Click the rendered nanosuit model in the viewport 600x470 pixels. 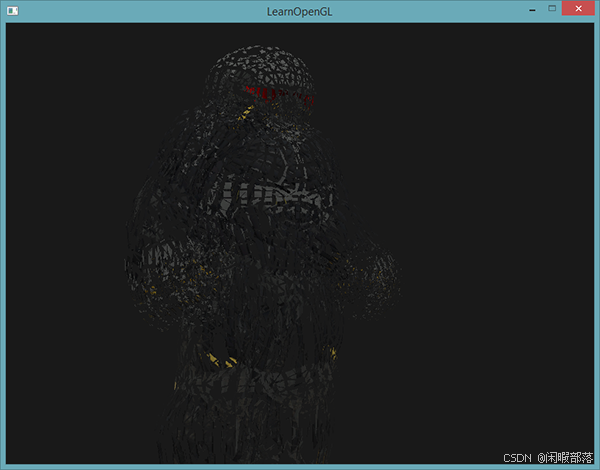[262, 253]
